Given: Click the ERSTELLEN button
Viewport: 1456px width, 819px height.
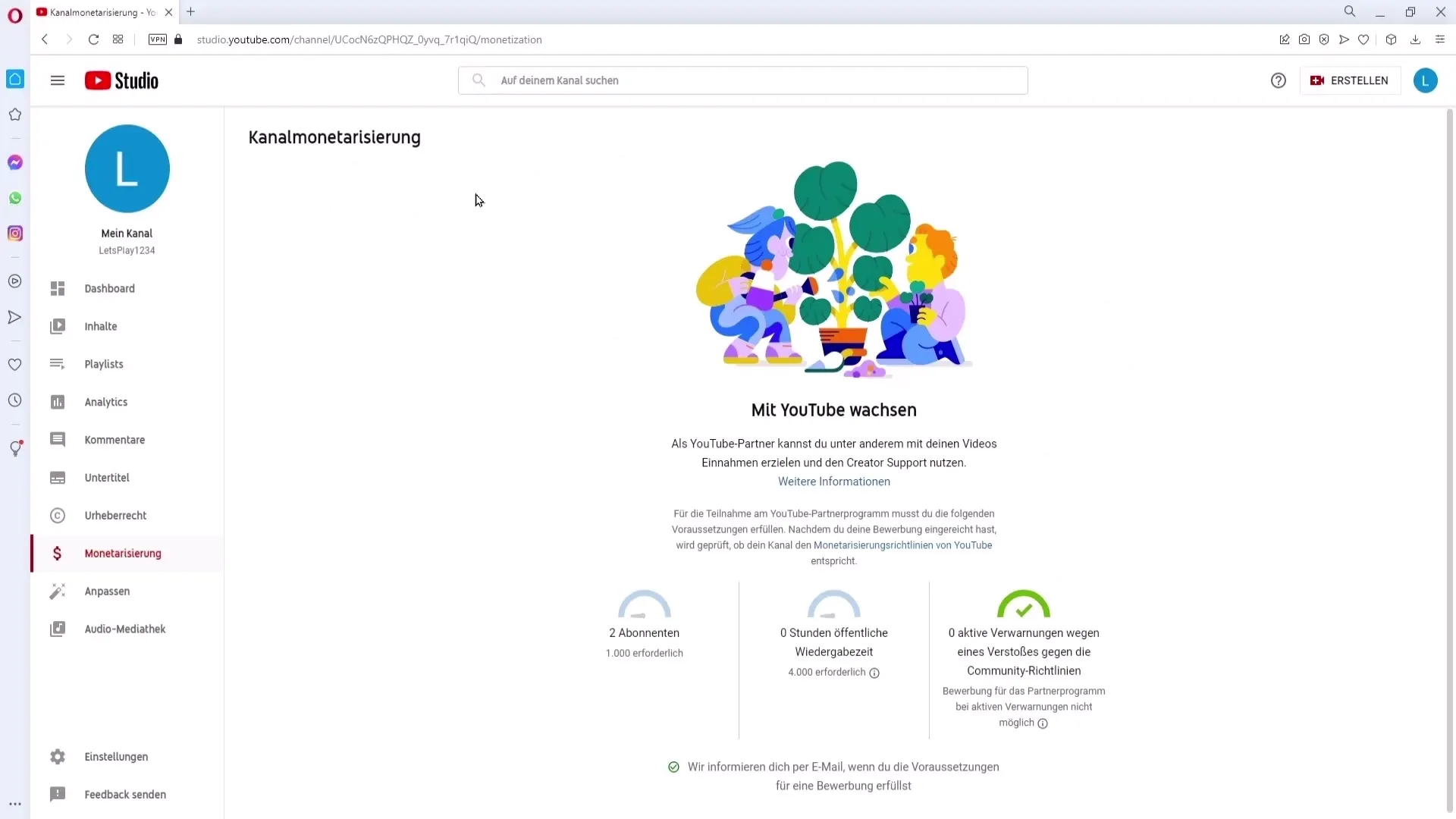Looking at the screenshot, I should click(1350, 80).
